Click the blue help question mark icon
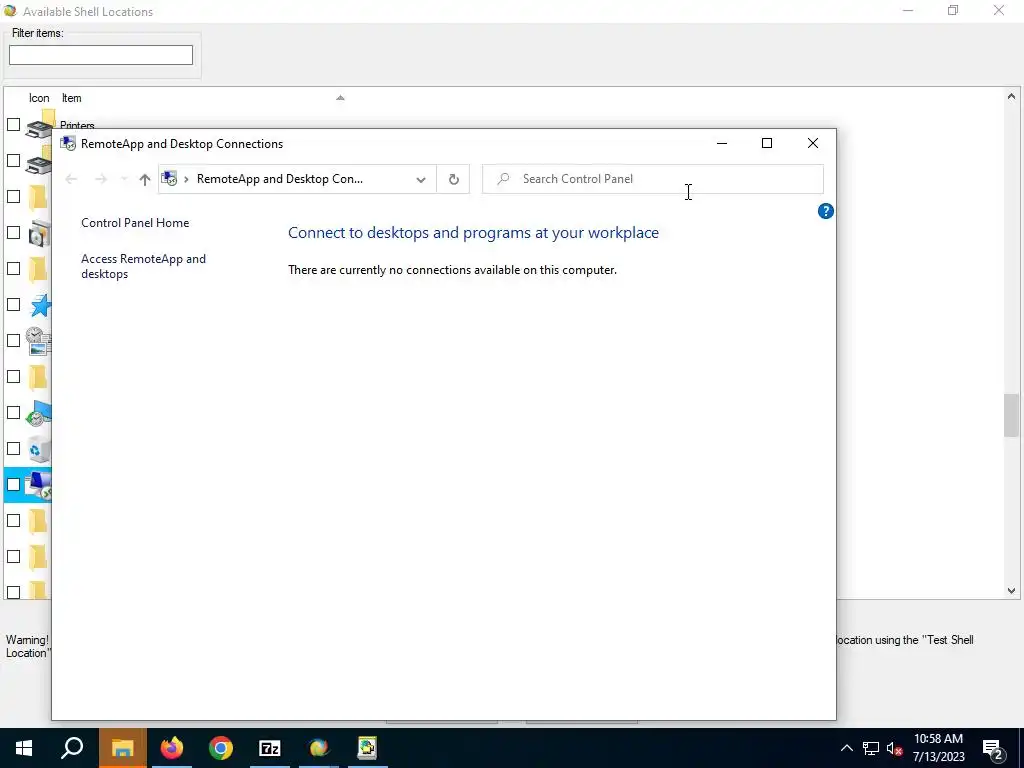Image resolution: width=1024 pixels, height=768 pixels. [825, 211]
